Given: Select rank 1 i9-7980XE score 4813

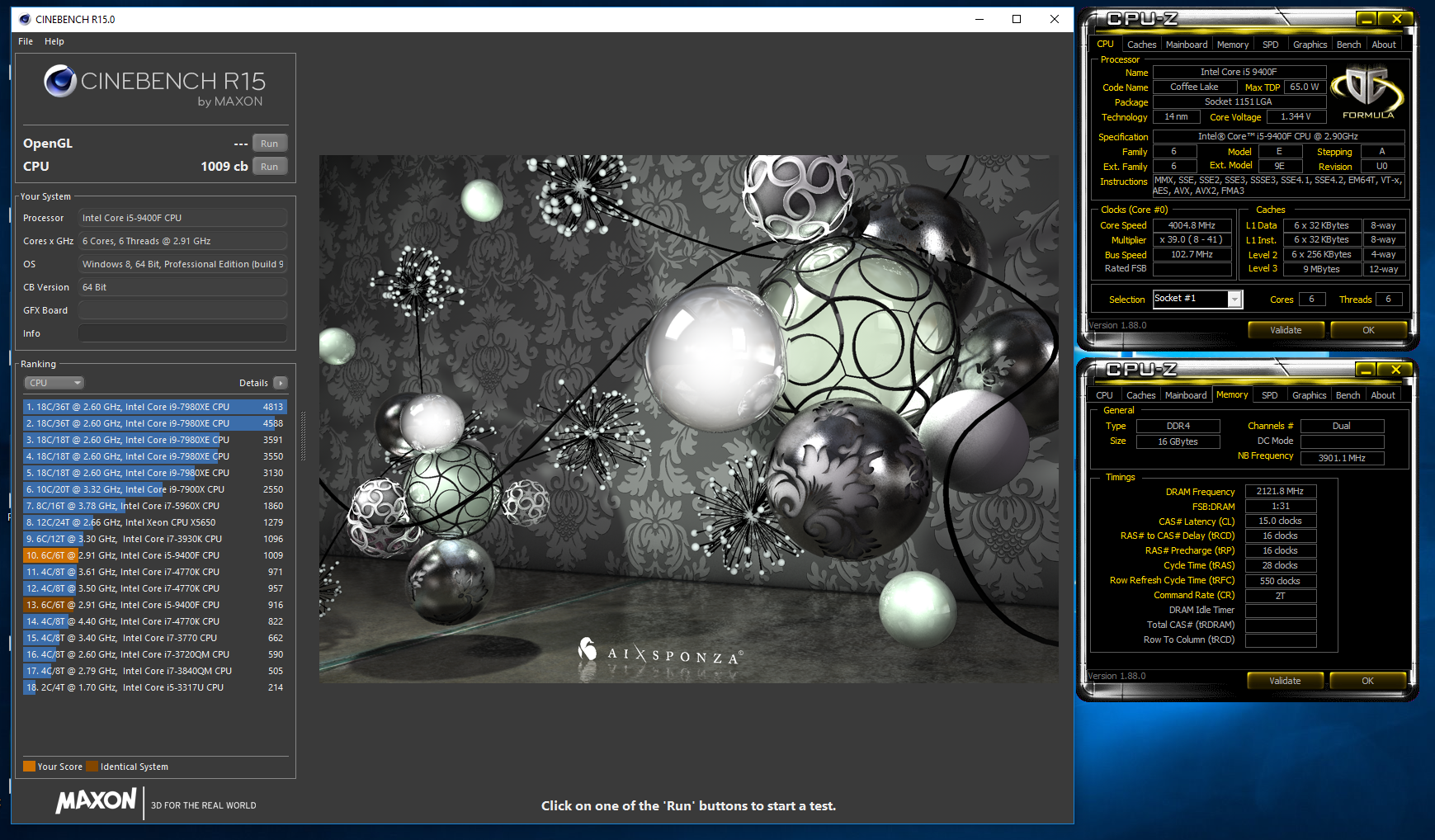Looking at the screenshot, I should (154, 407).
